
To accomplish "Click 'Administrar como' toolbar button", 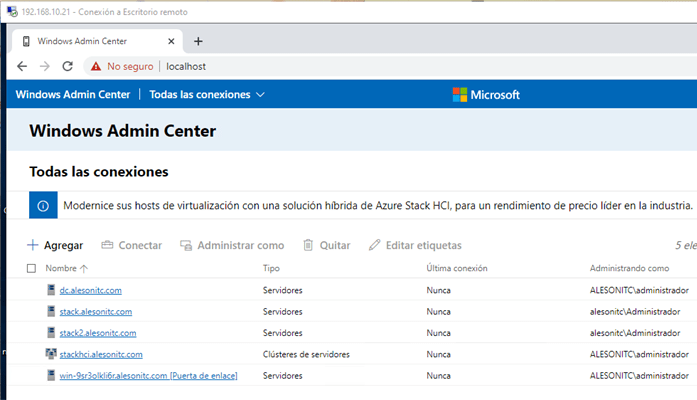I will point(232,245).
